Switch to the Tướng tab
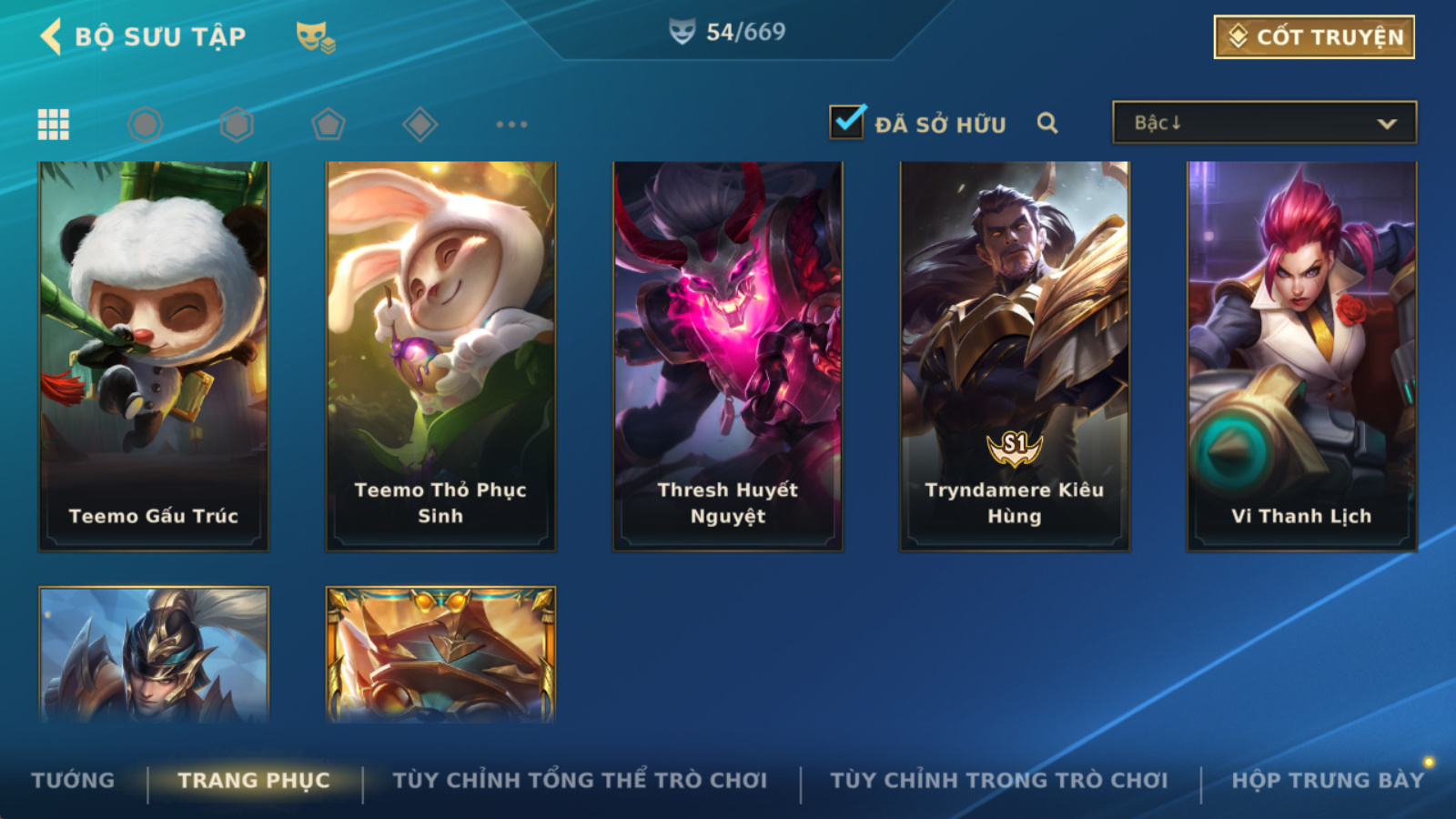The width and height of the screenshot is (1456, 819). point(73,780)
